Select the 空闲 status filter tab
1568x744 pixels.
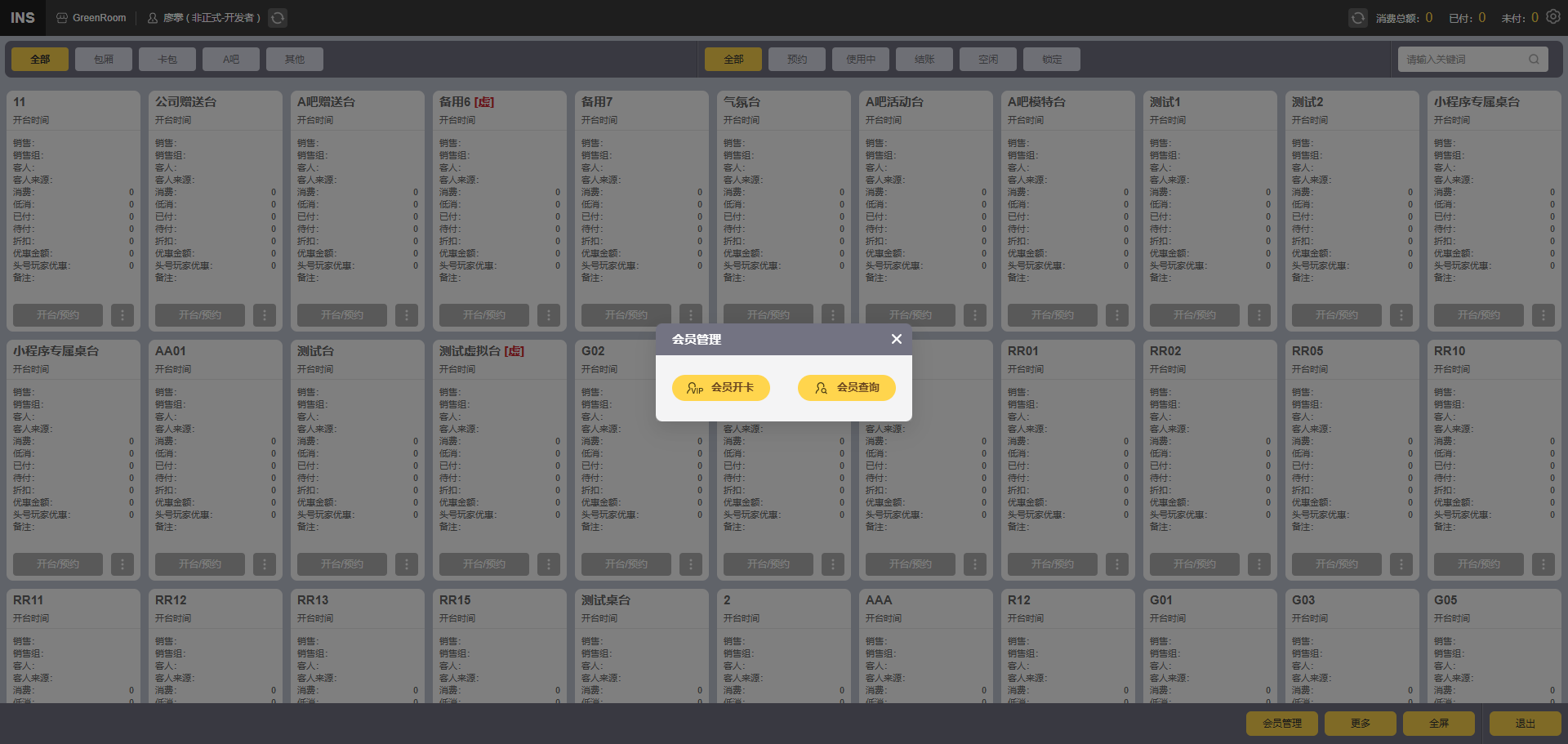(x=988, y=59)
